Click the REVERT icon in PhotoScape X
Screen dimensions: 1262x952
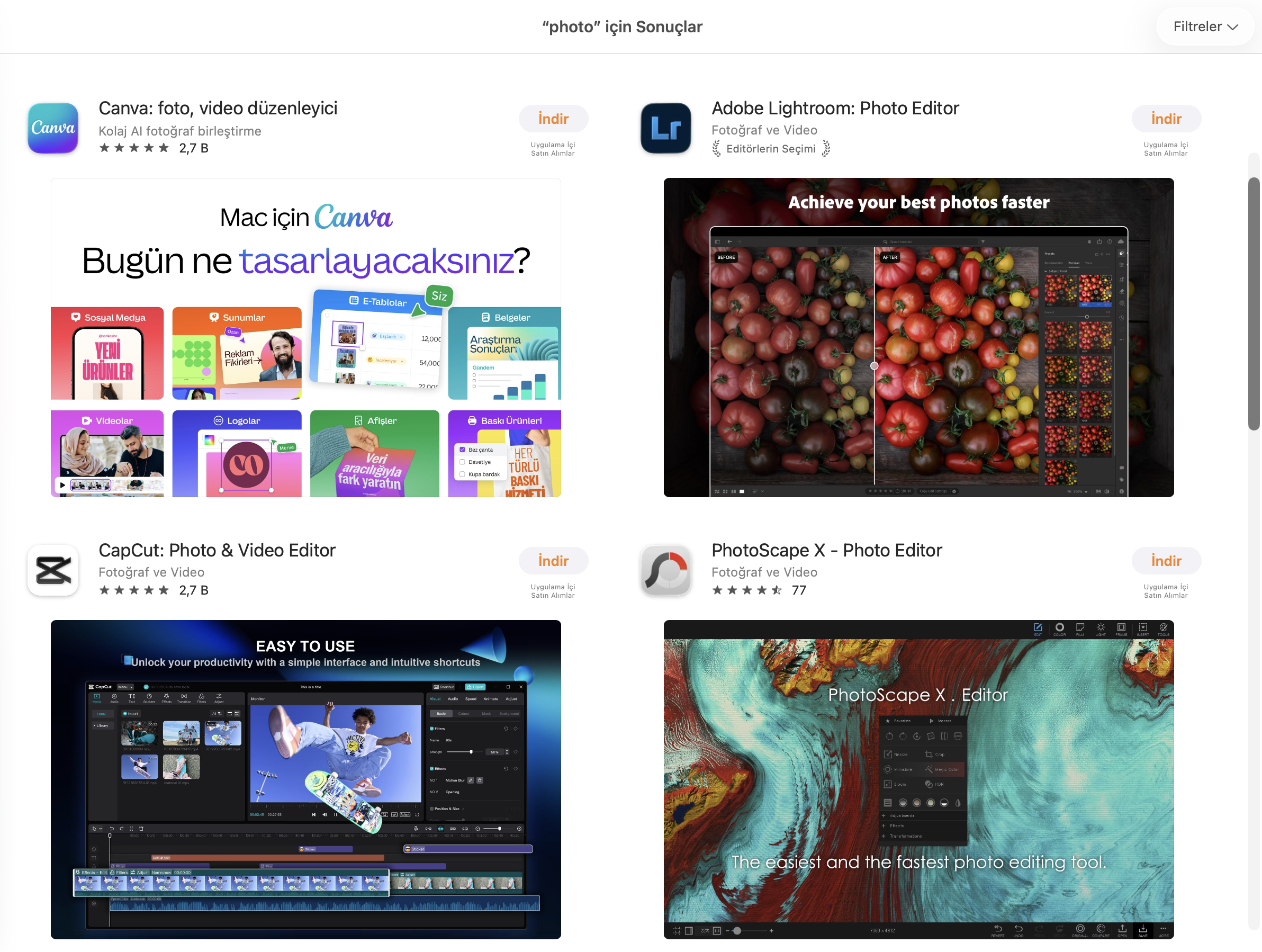[x=998, y=929]
